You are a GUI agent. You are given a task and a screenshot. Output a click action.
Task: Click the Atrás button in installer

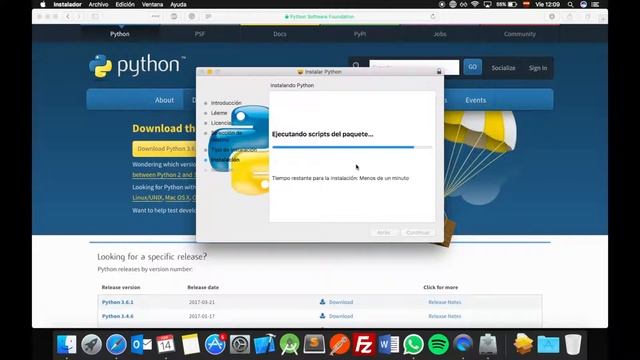(383, 232)
